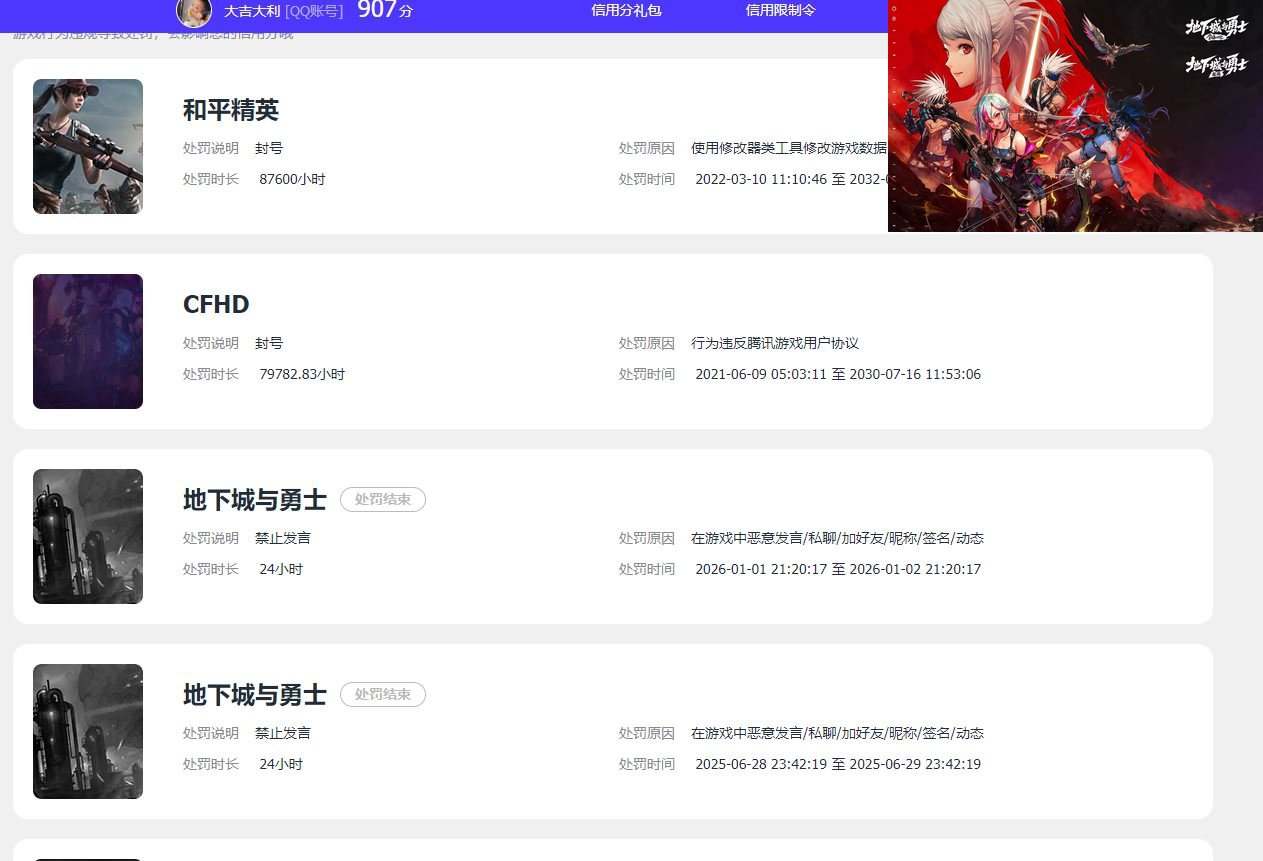
Task: Click 封号 description in the CFHD card
Action: click(x=269, y=343)
